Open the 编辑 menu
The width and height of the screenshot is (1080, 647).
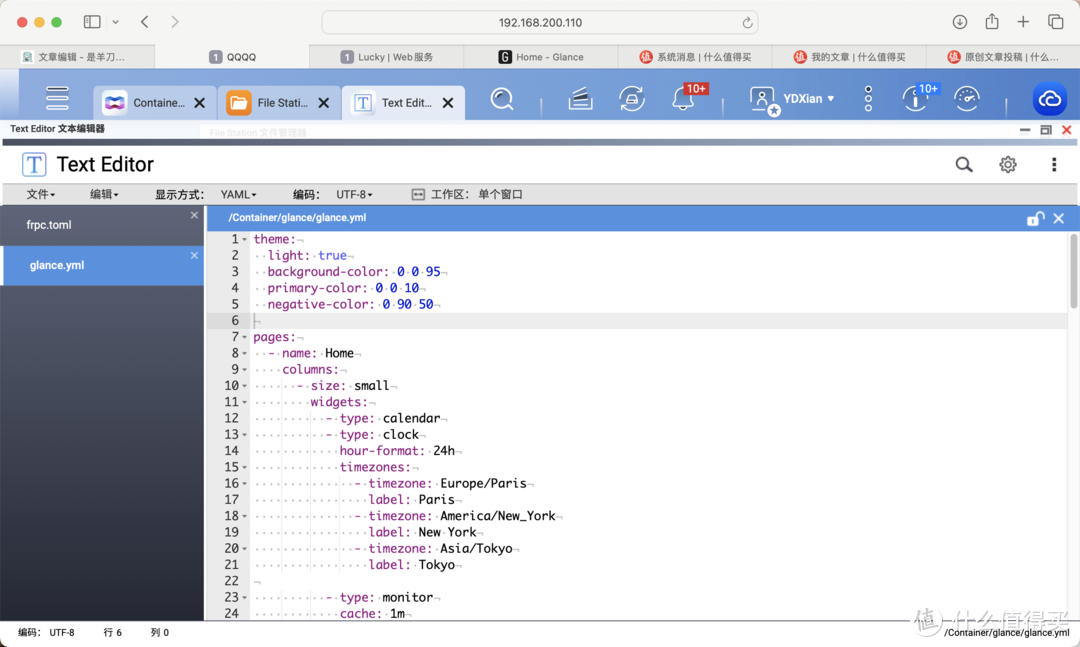point(104,195)
